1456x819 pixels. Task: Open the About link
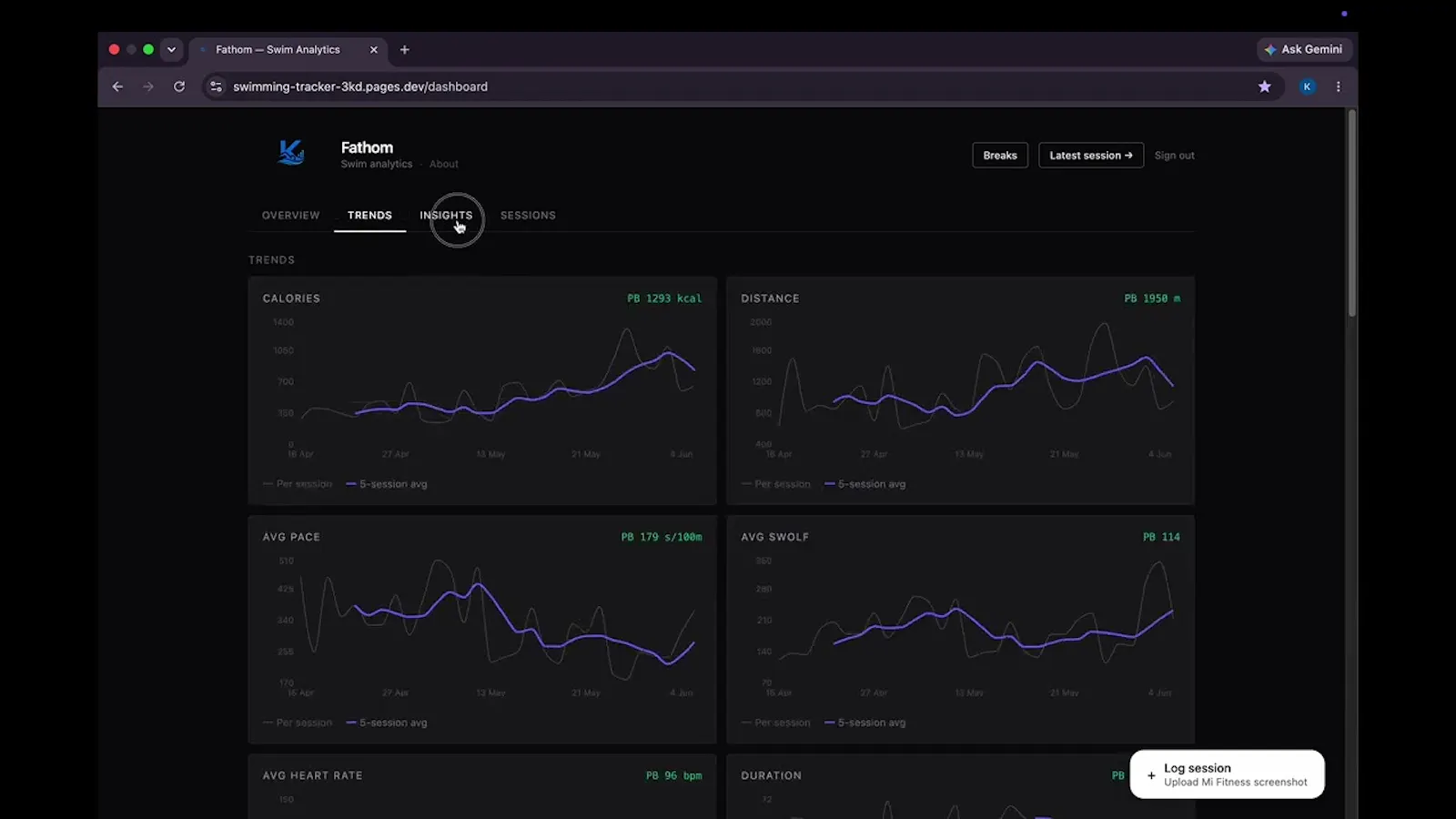point(444,164)
